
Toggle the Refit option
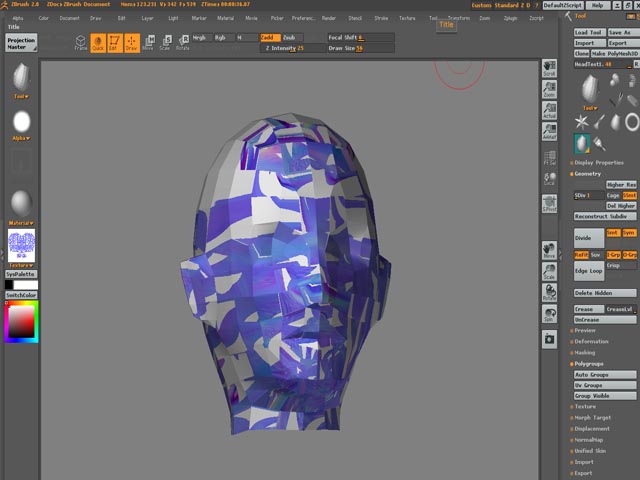tap(581, 255)
